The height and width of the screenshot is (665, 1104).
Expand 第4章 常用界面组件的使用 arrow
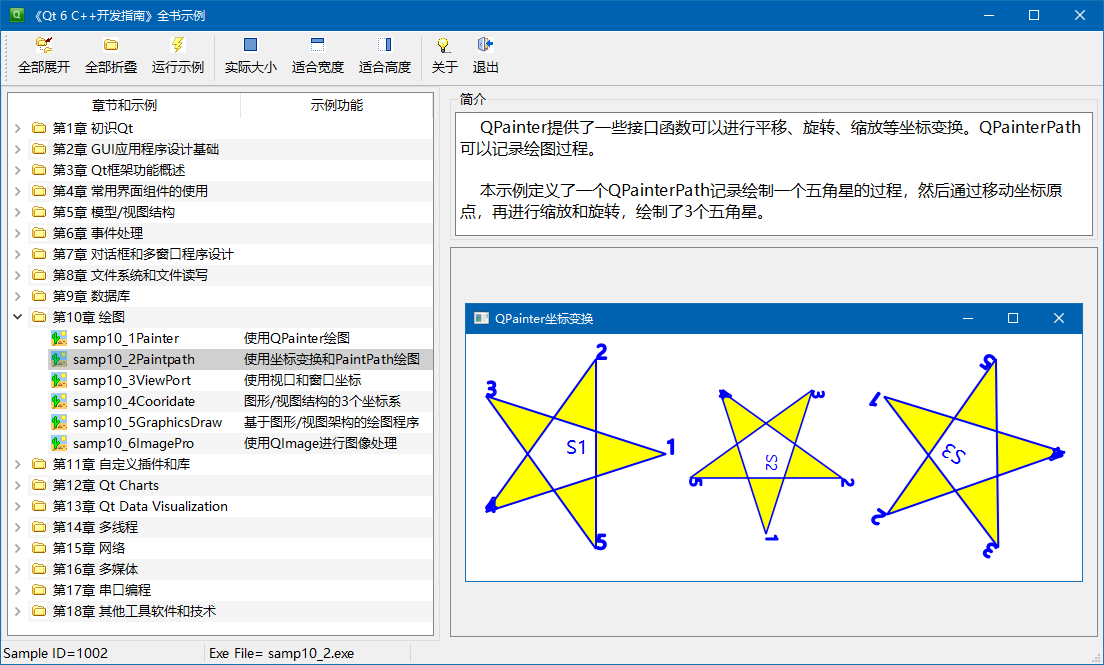coord(18,191)
